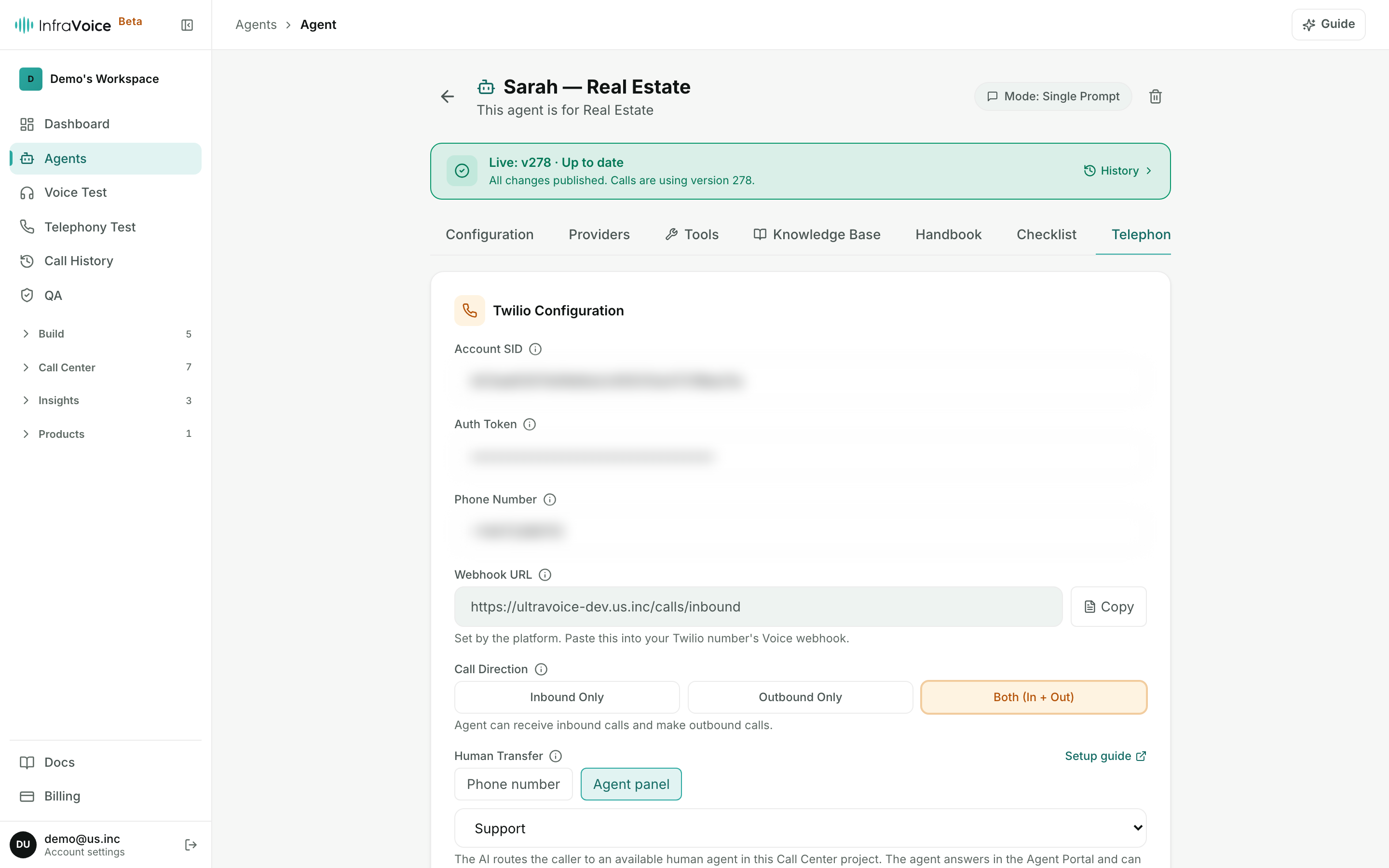Expand the Call Center section
Image resolution: width=1389 pixels, height=868 pixels.
pos(106,367)
